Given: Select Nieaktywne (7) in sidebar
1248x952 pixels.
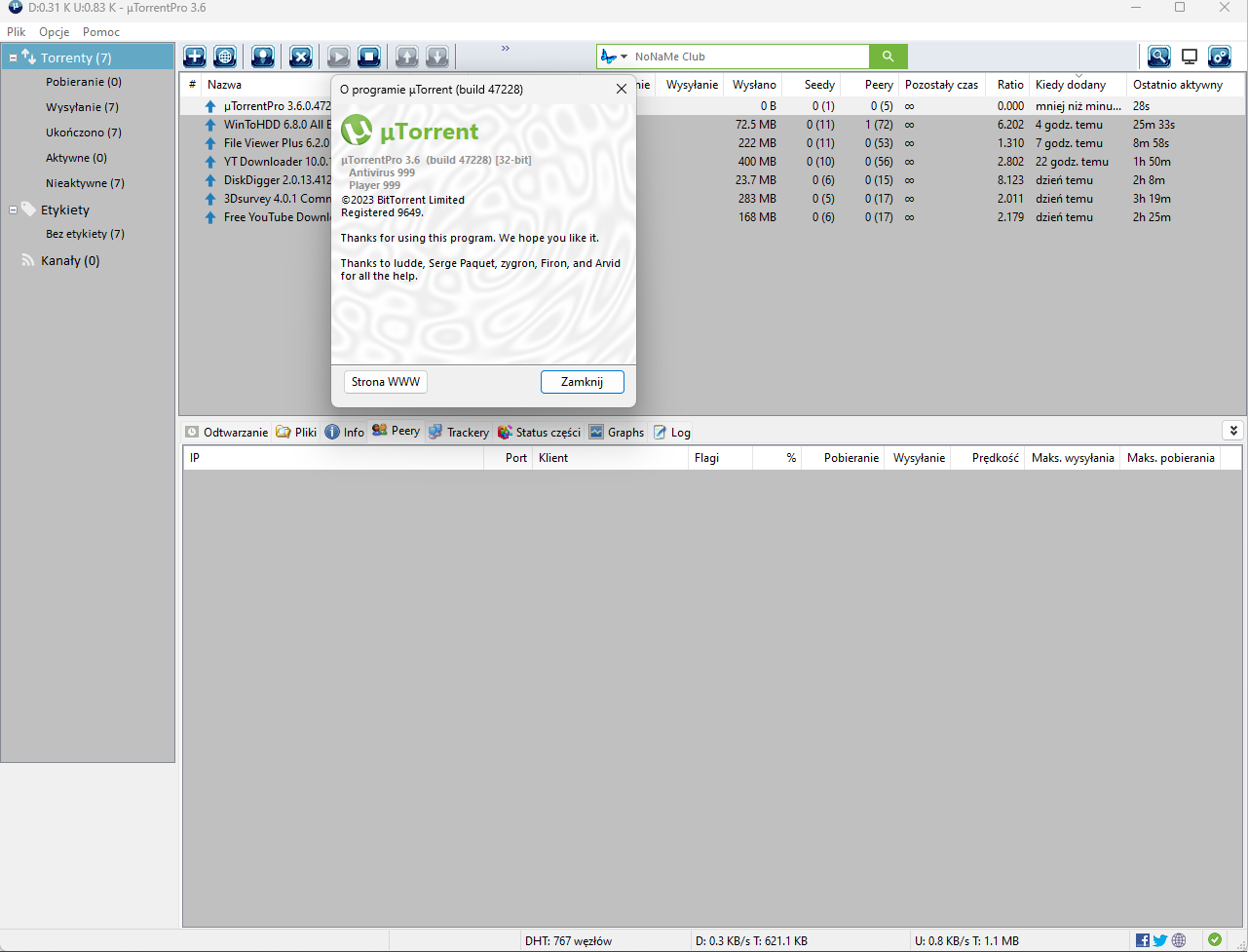Looking at the screenshot, I should [85, 183].
